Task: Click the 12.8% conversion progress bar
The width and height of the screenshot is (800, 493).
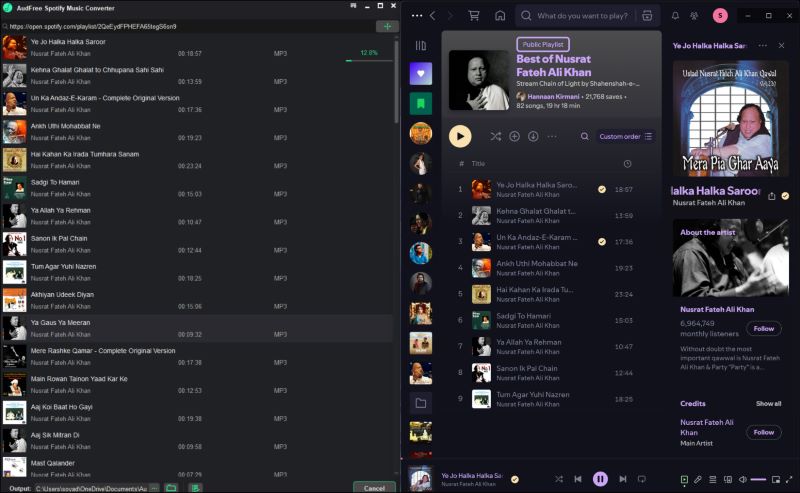Action: [369, 60]
